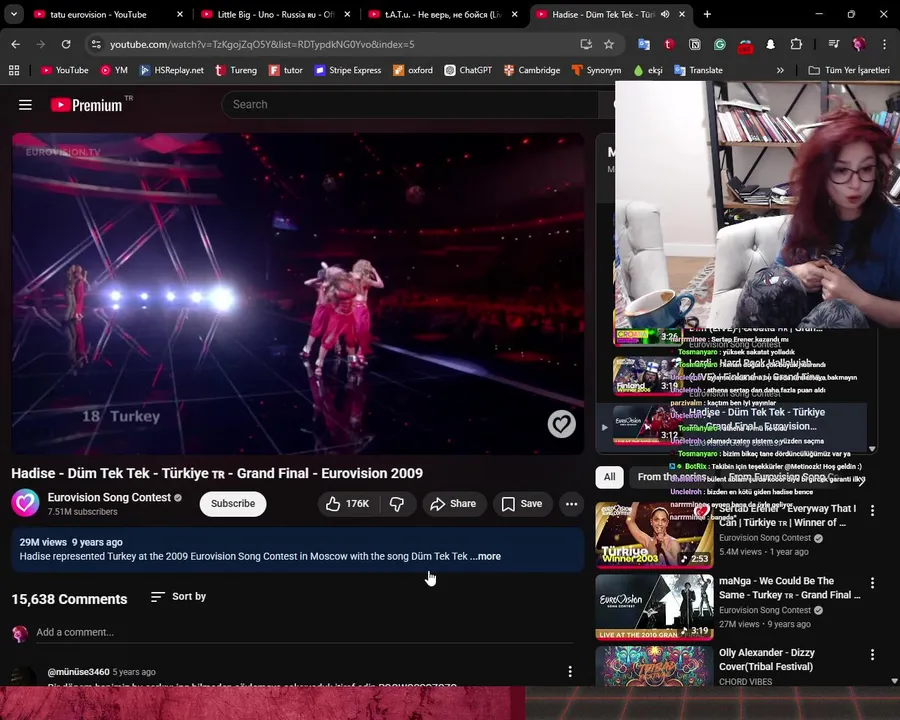Open the Chrome profile avatar
The height and width of the screenshot is (720, 900).
pos(859,44)
